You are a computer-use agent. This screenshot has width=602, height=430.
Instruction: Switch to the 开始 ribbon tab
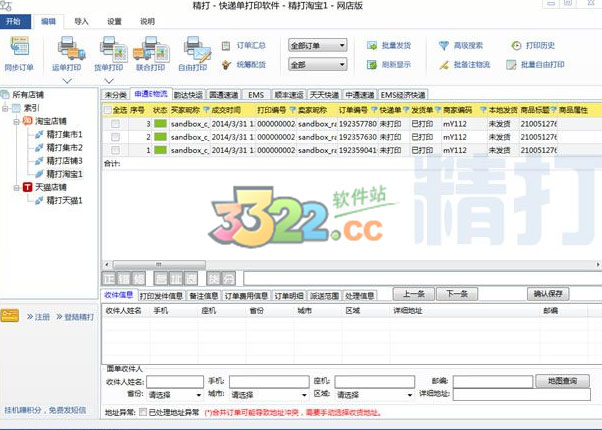click(15, 22)
